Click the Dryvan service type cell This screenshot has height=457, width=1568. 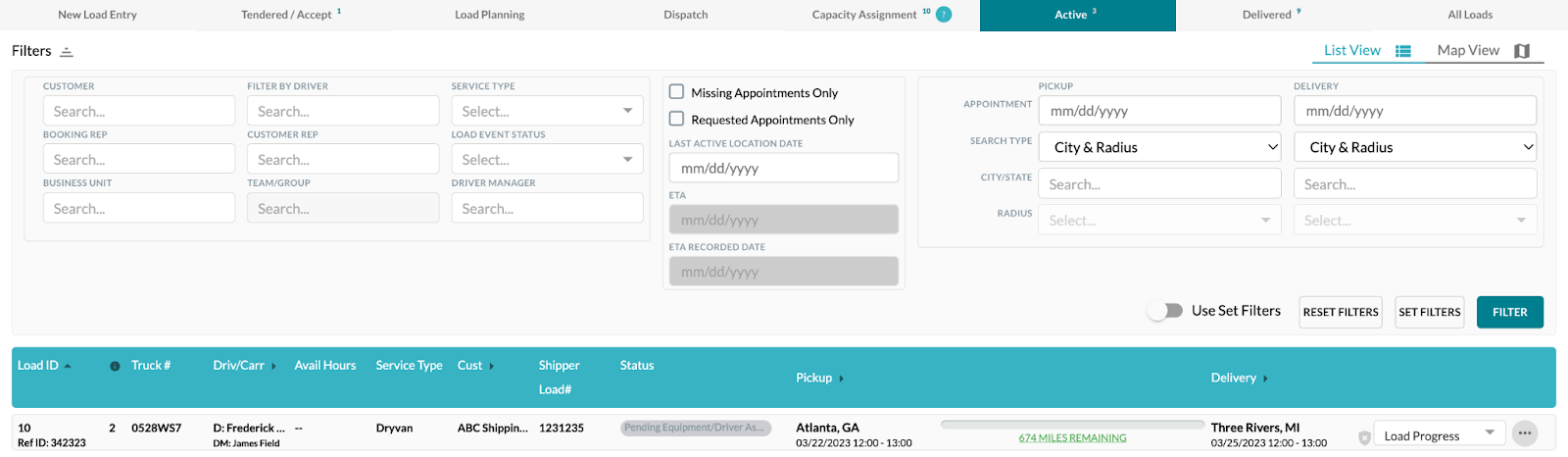pyautogui.click(x=394, y=428)
